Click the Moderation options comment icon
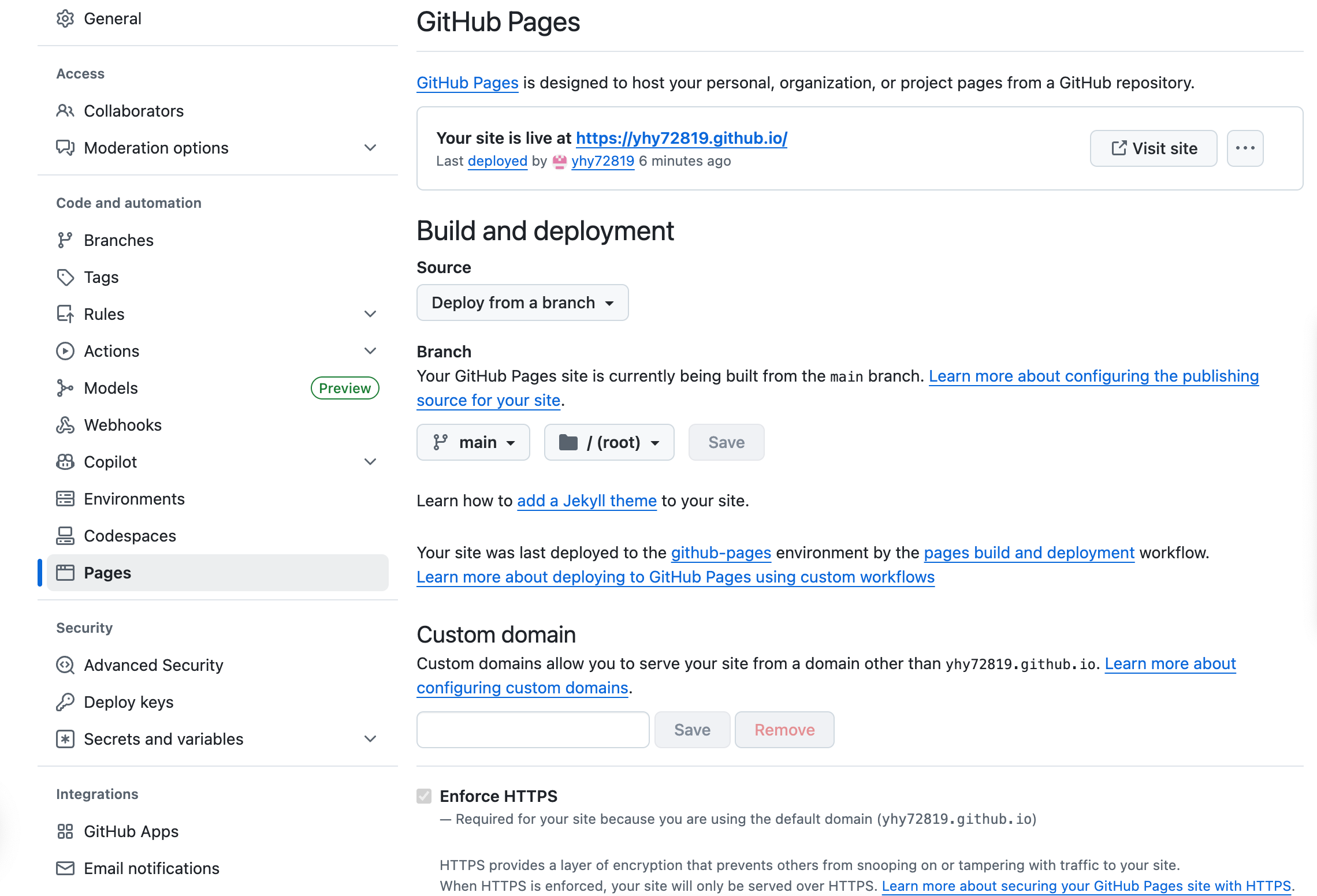This screenshot has height=896, width=1317. [x=65, y=148]
